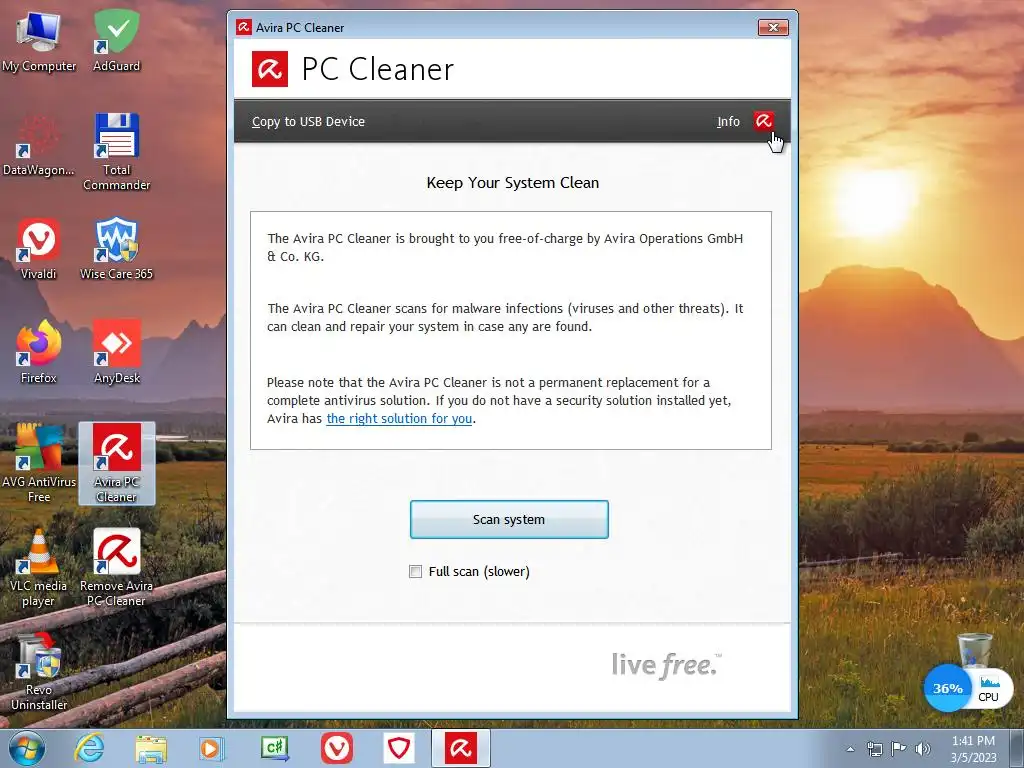Open the Info menu item
1024x768 pixels.
click(728, 121)
